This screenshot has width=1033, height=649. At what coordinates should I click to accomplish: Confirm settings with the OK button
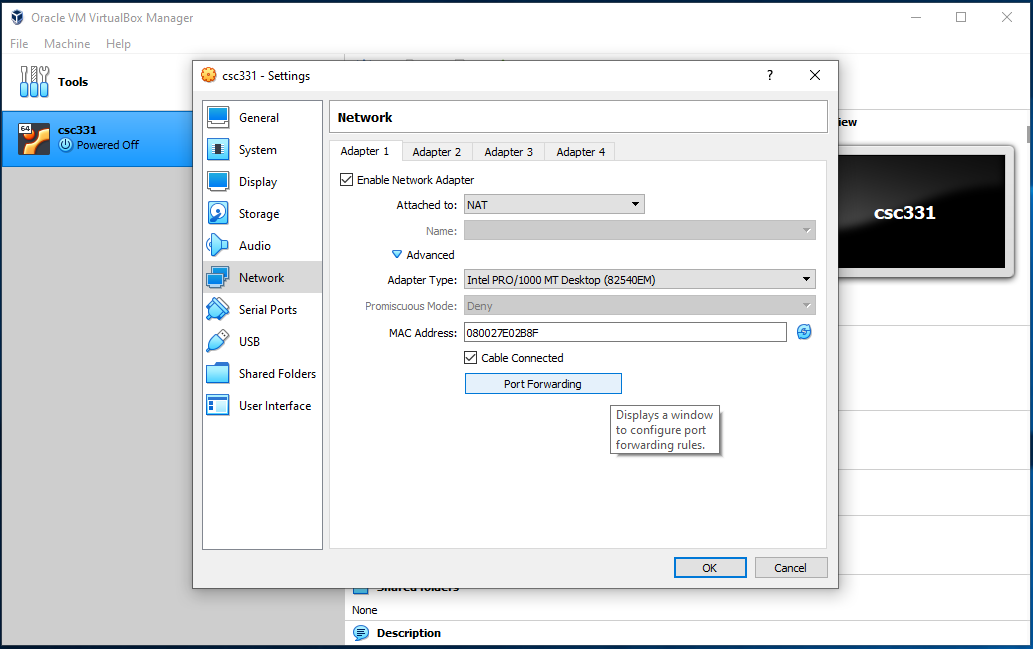click(710, 567)
